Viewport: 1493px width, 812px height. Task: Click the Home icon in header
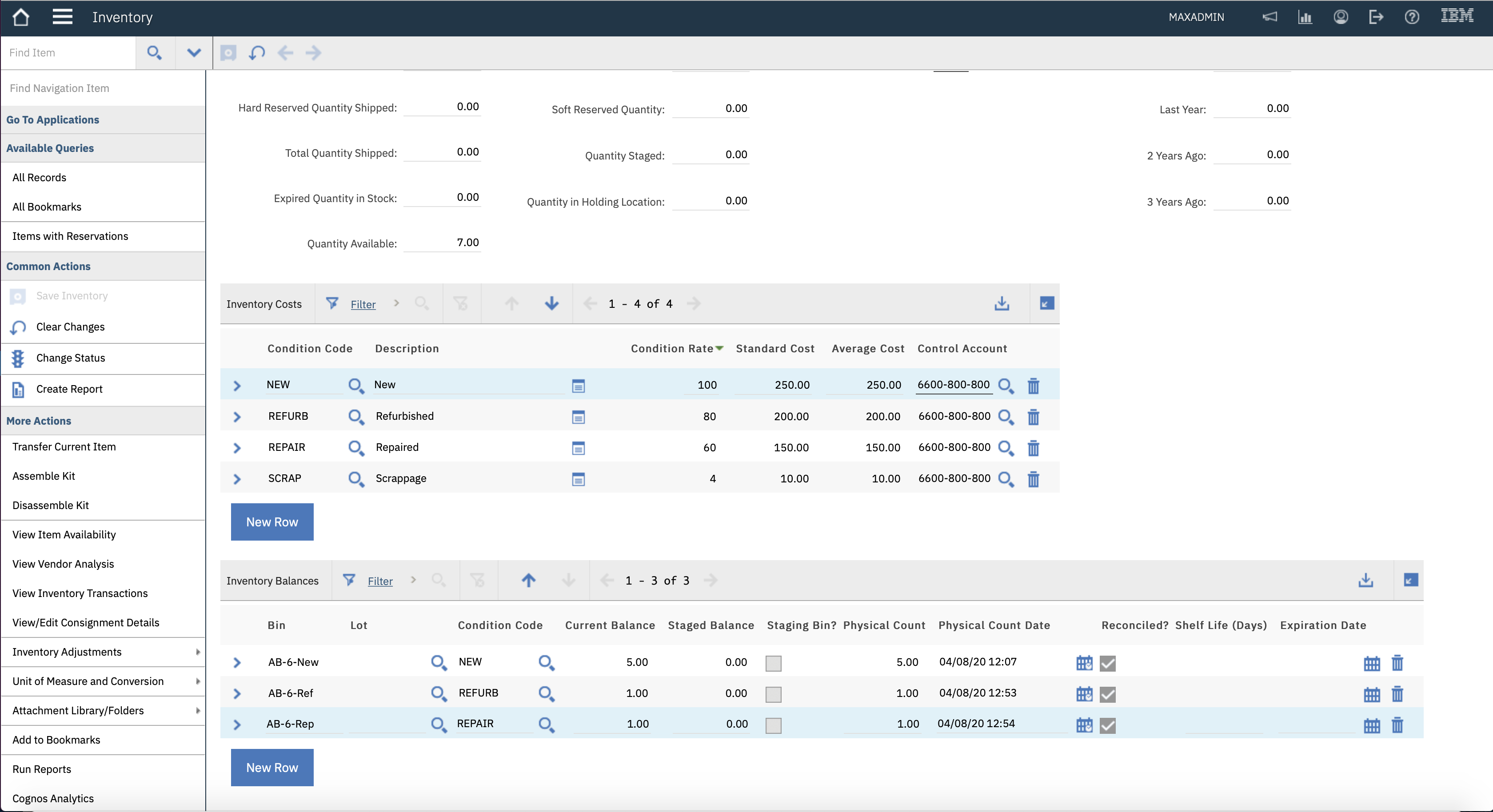click(x=21, y=17)
